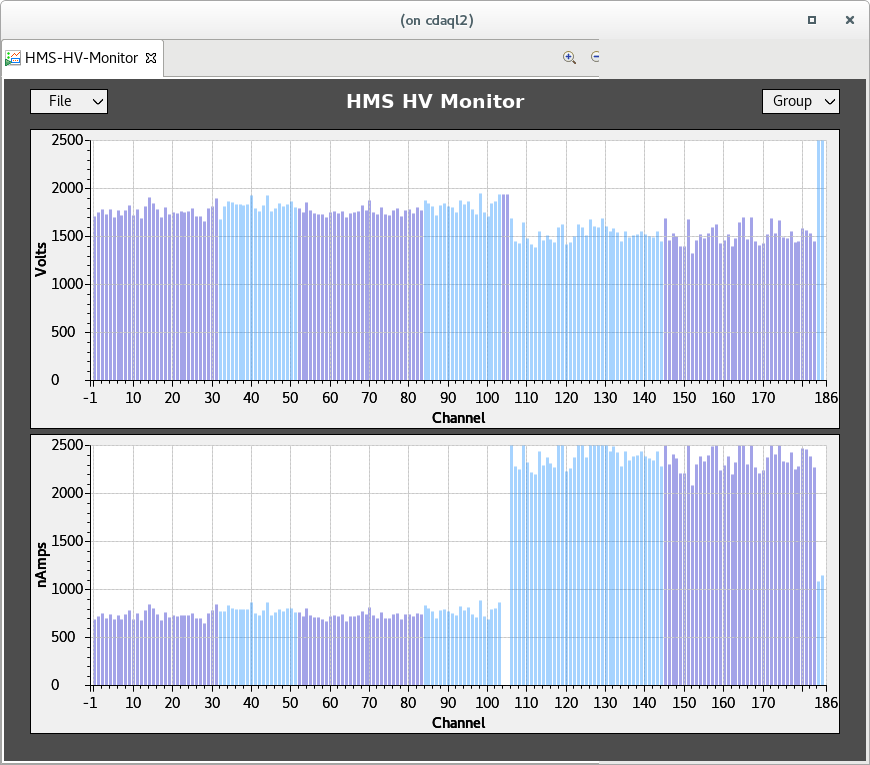
Task: Click the Volts y-axis label
Action: (41, 259)
